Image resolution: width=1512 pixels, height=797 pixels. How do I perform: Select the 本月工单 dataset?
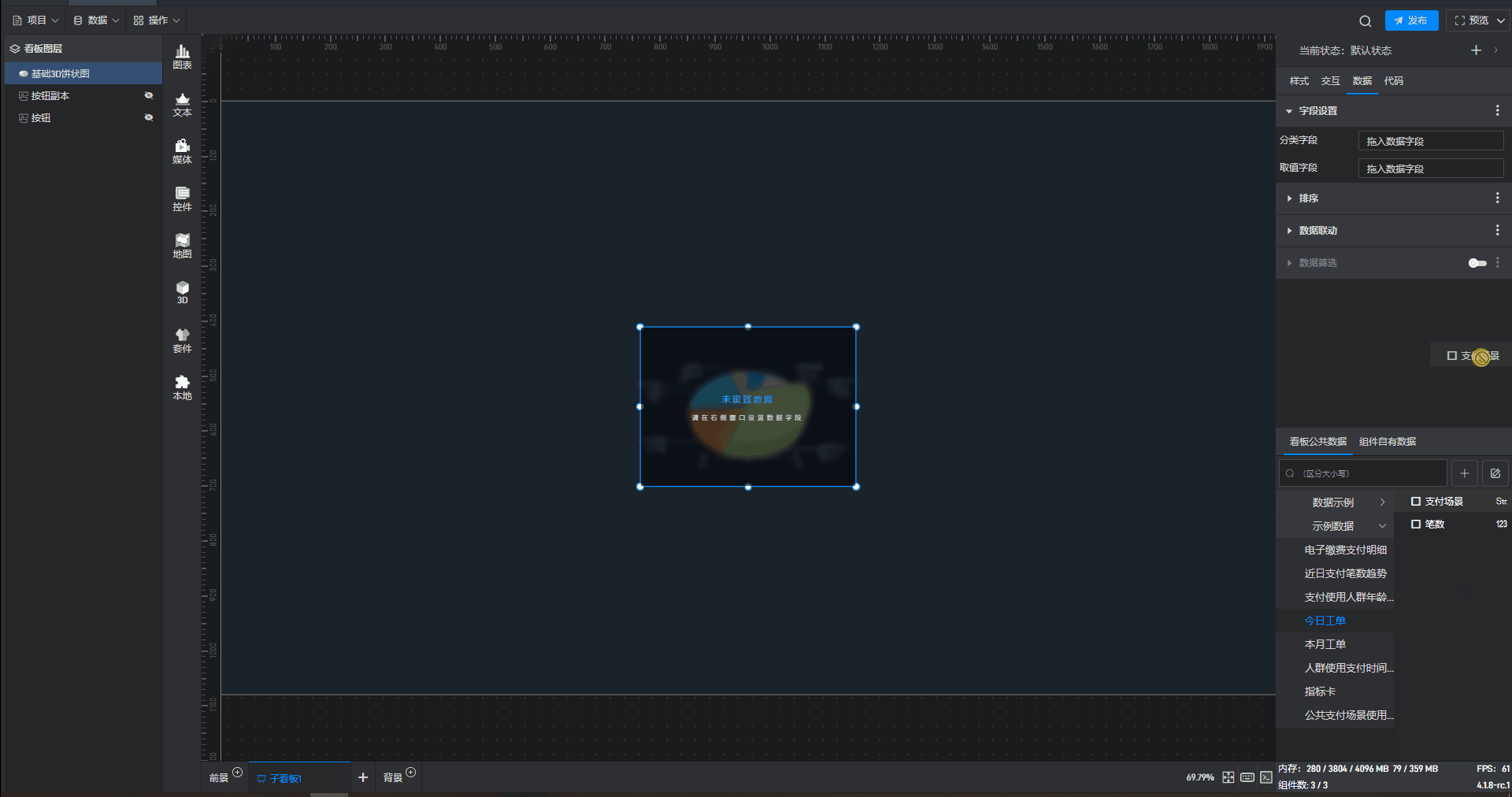[x=1325, y=644]
